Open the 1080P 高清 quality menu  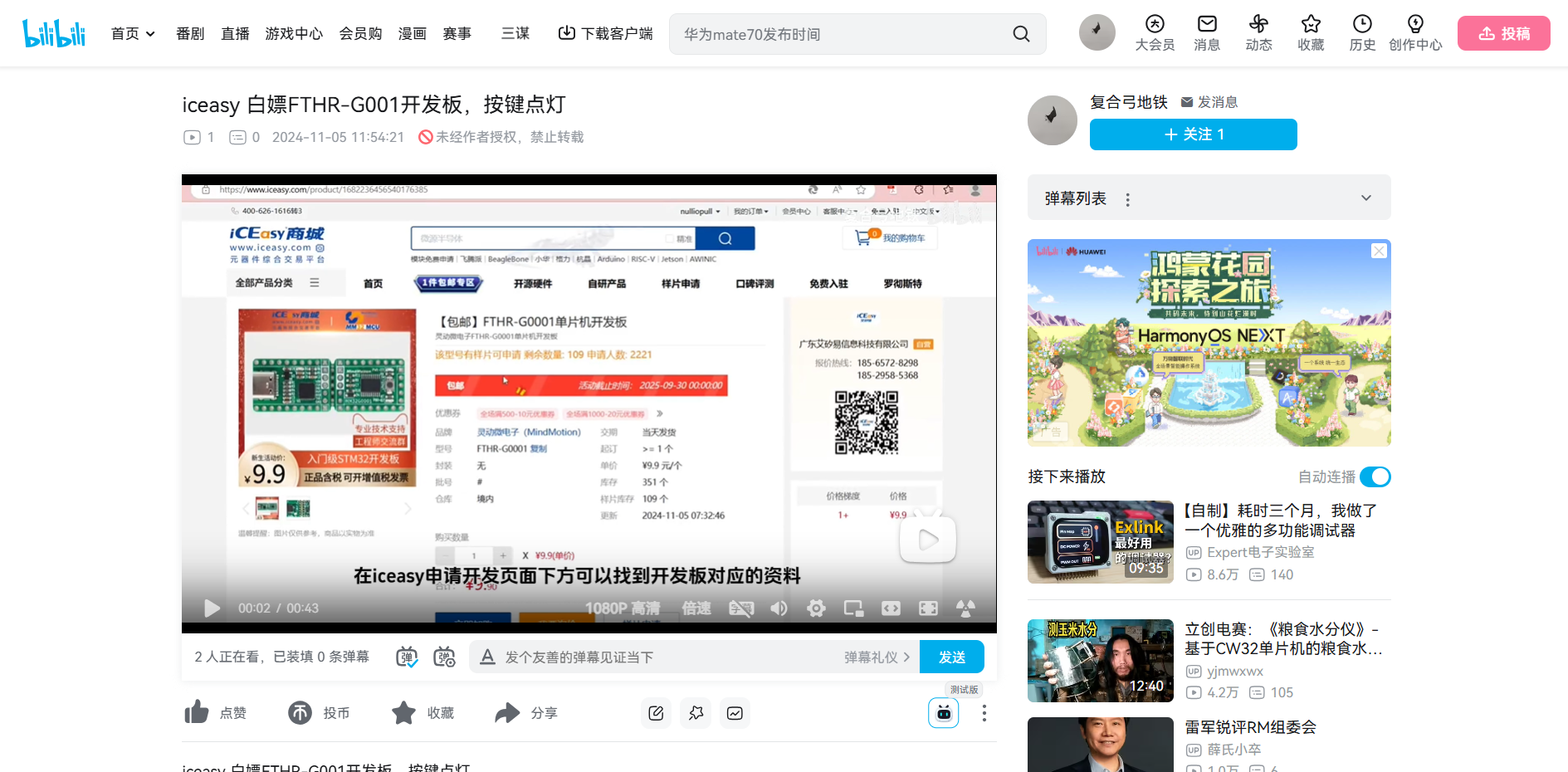click(622, 608)
